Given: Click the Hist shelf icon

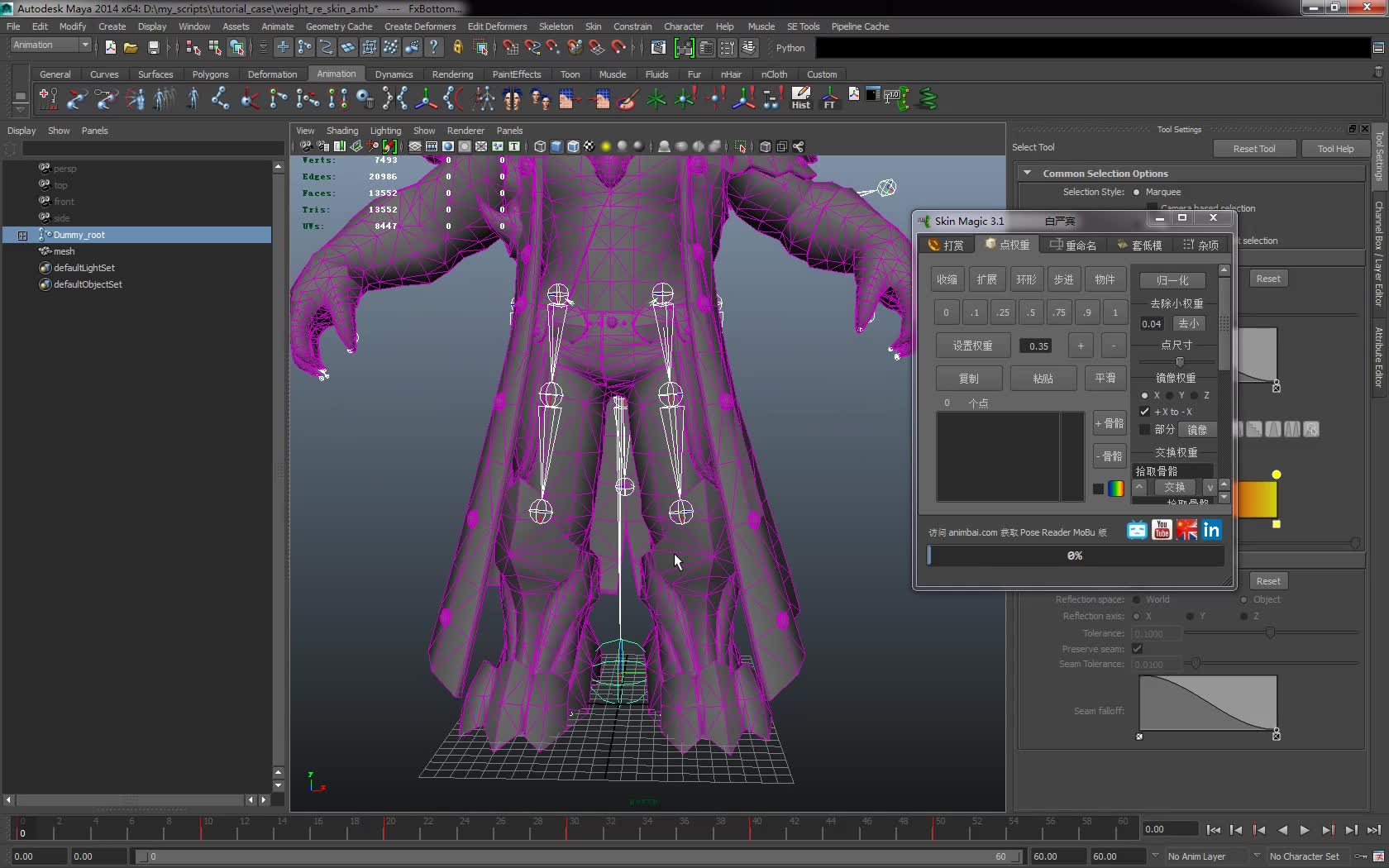Looking at the screenshot, I should (x=800, y=98).
